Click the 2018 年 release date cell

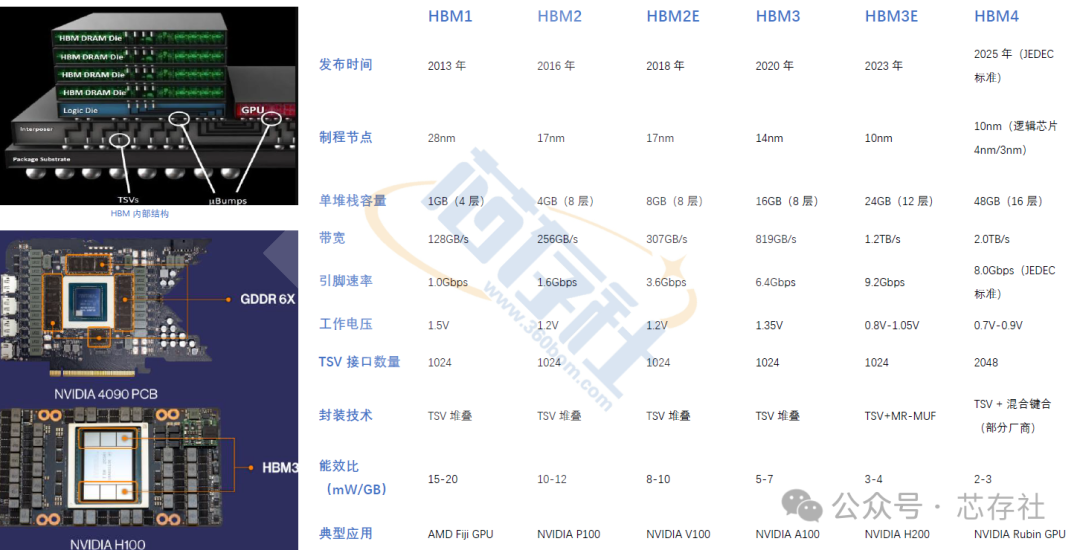coord(665,65)
